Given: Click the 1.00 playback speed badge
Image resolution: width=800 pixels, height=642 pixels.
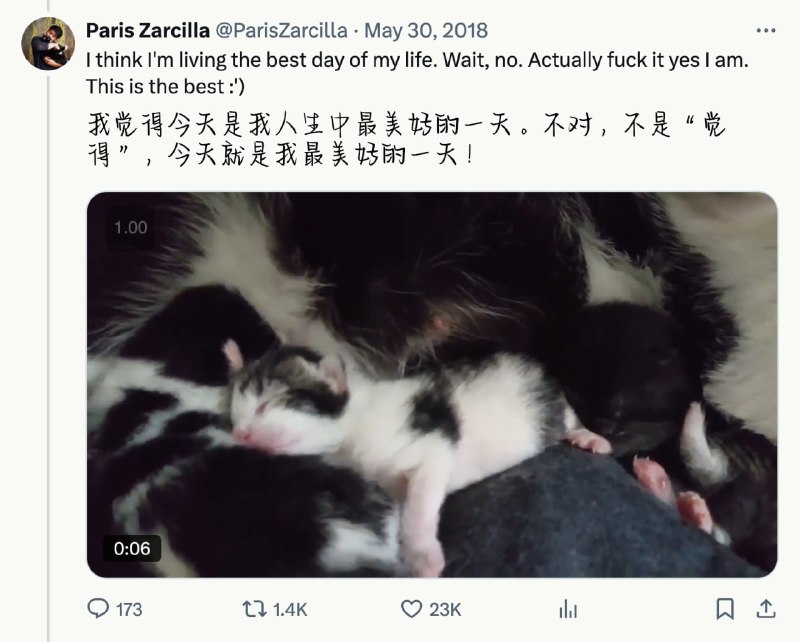Looking at the screenshot, I should click(131, 228).
